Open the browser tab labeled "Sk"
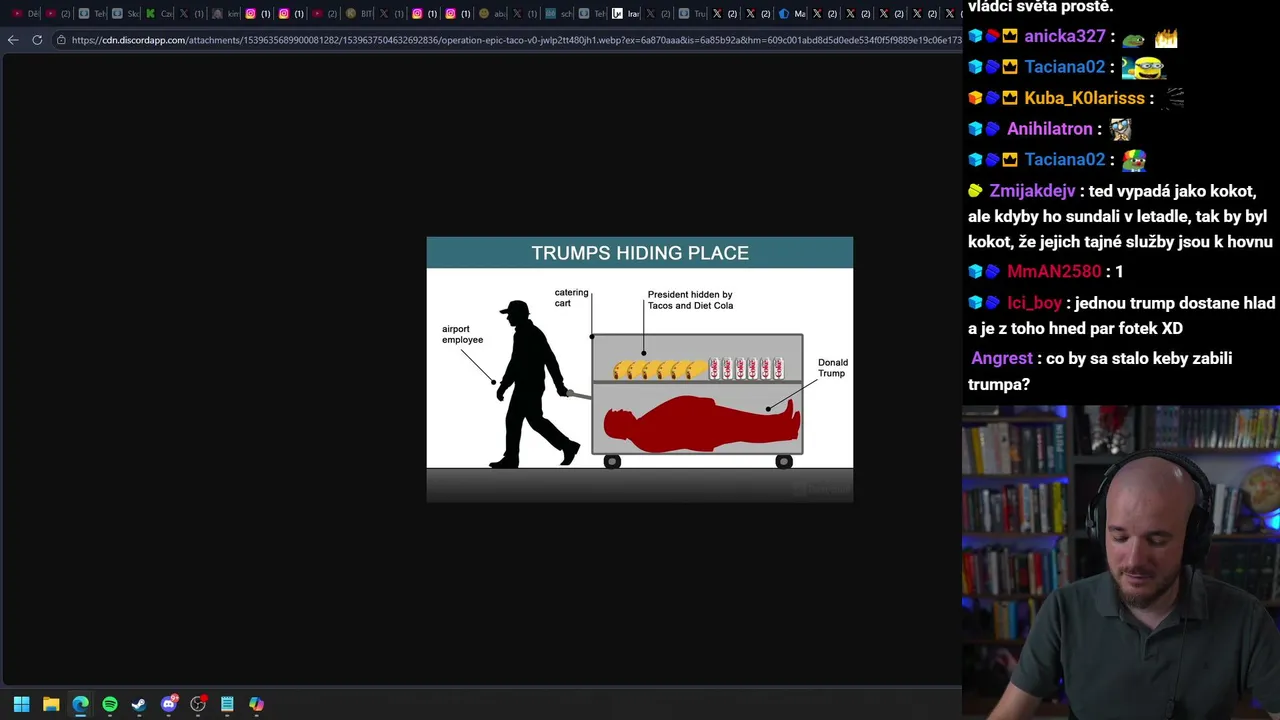This screenshot has width=1280, height=720. (125, 14)
